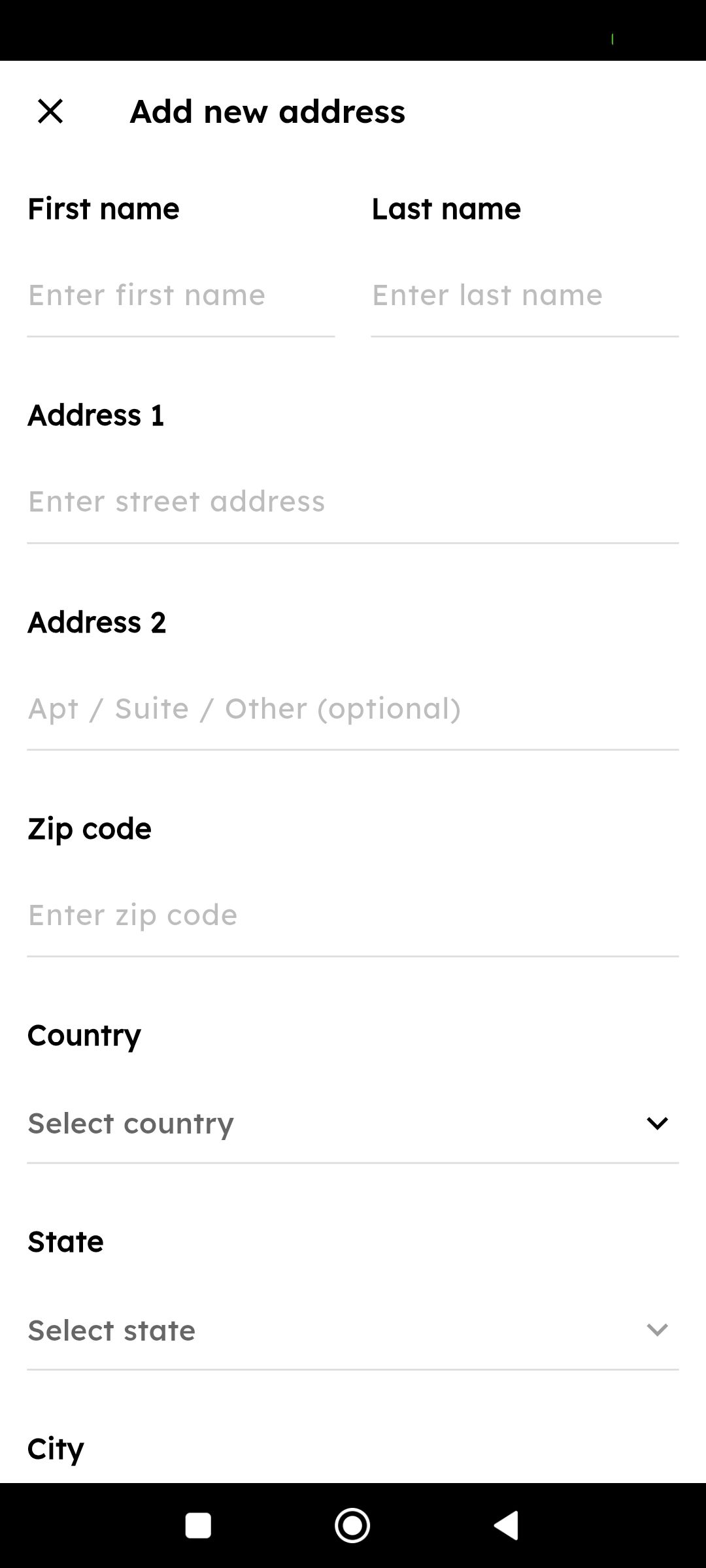Click the Address 2 label

coord(97,622)
